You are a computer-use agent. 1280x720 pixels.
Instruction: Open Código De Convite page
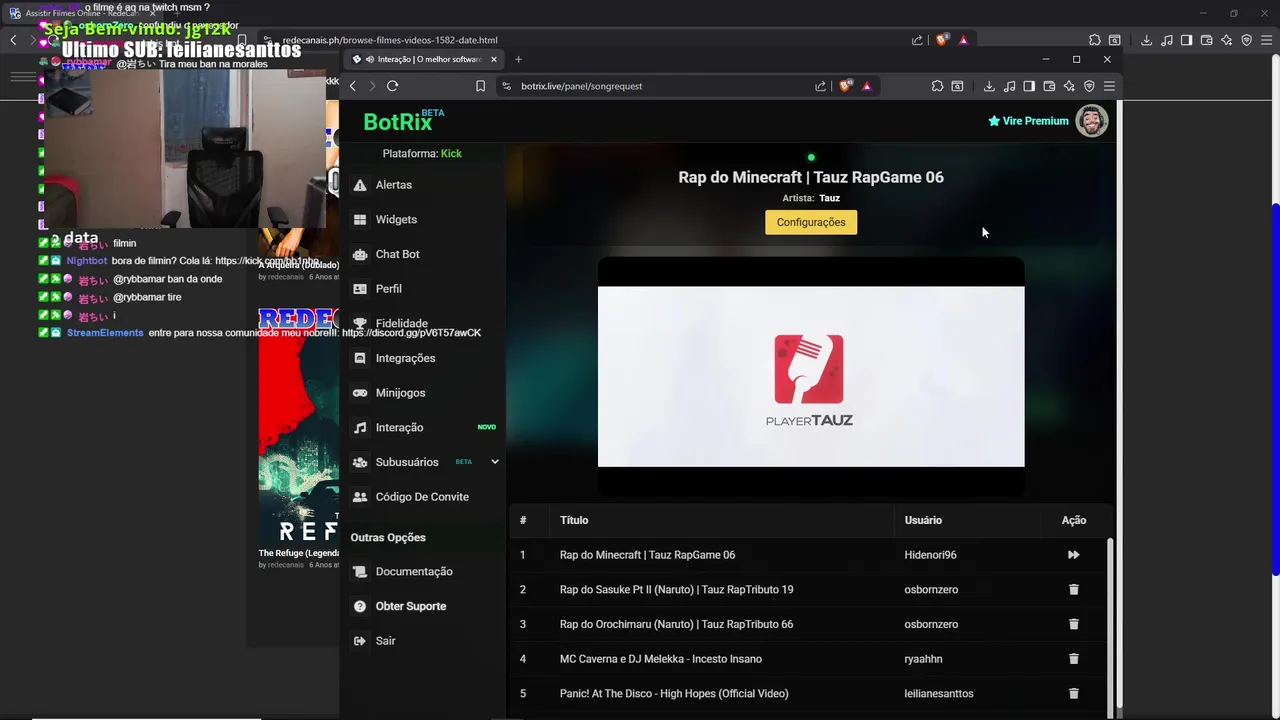(422, 497)
